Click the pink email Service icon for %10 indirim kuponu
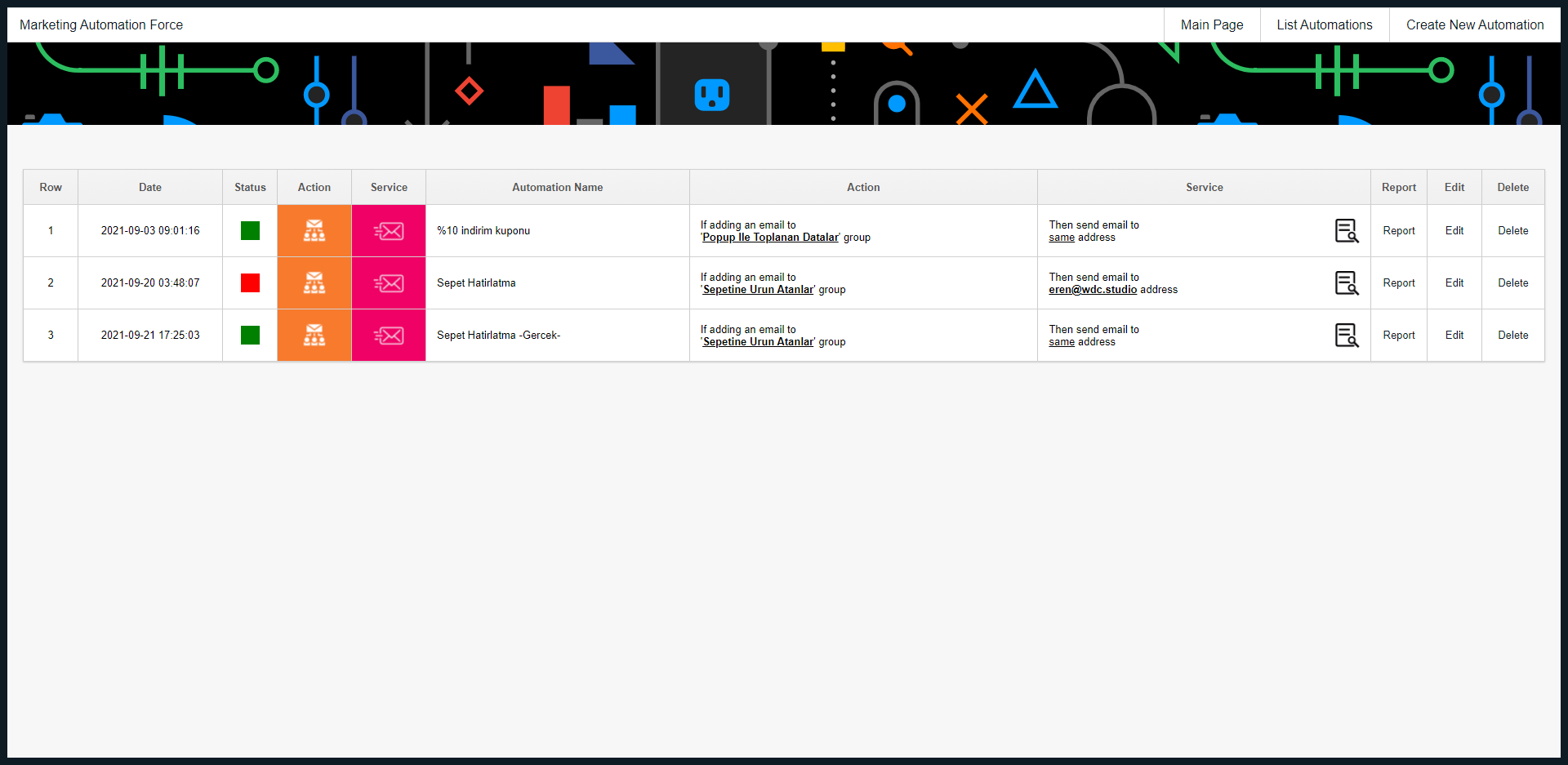 coord(389,231)
